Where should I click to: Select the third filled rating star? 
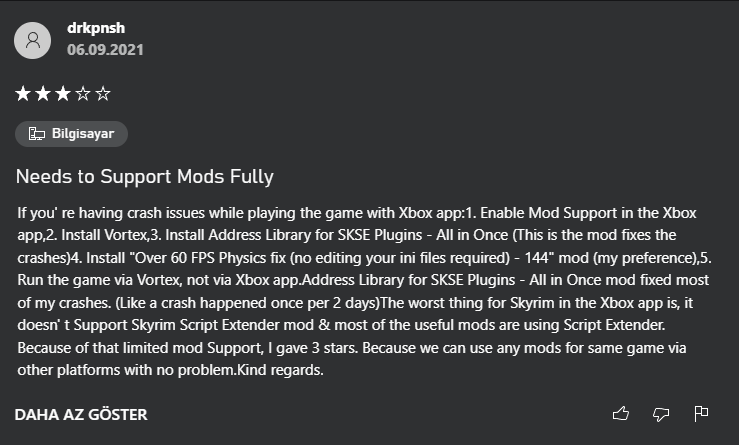[63, 94]
